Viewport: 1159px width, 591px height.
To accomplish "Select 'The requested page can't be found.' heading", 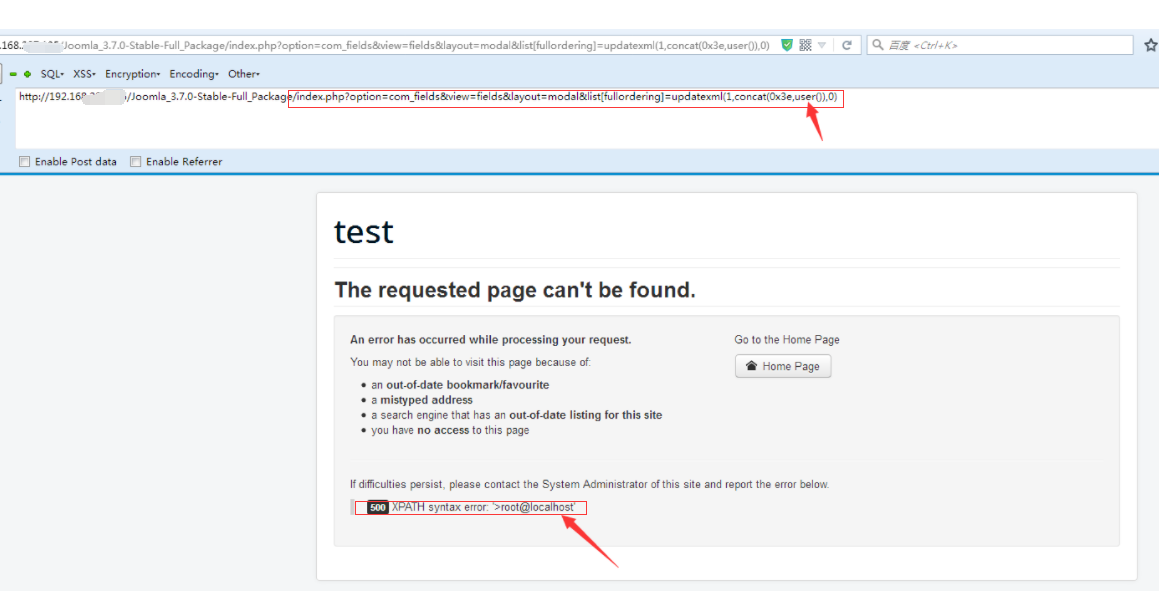I will pyautogui.click(x=514, y=290).
